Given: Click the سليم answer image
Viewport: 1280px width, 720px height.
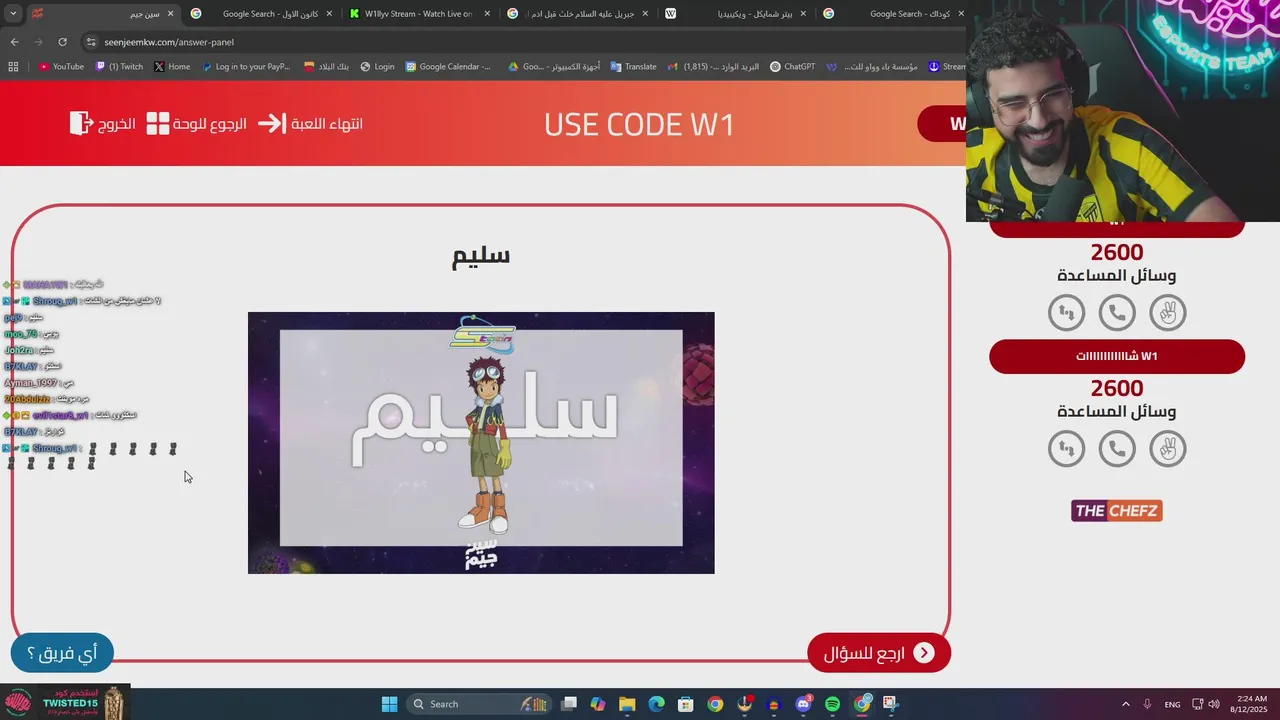Looking at the screenshot, I should pos(481,443).
